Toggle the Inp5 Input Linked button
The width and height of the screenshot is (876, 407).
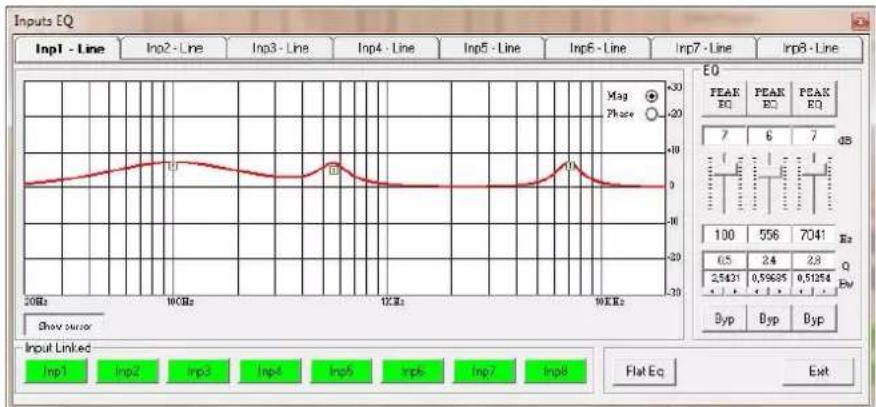341,371
